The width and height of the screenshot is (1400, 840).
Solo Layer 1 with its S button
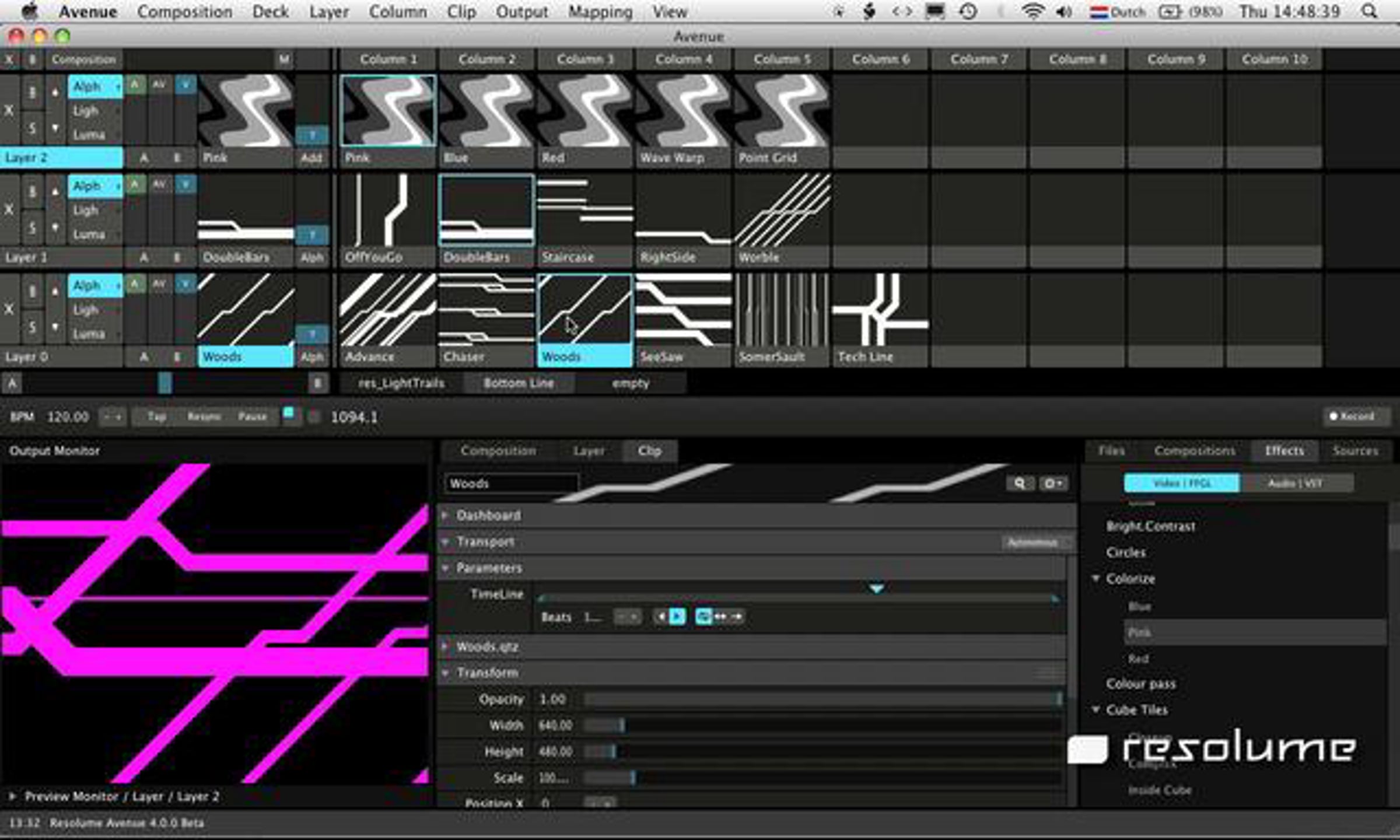[x=32, y=228]
